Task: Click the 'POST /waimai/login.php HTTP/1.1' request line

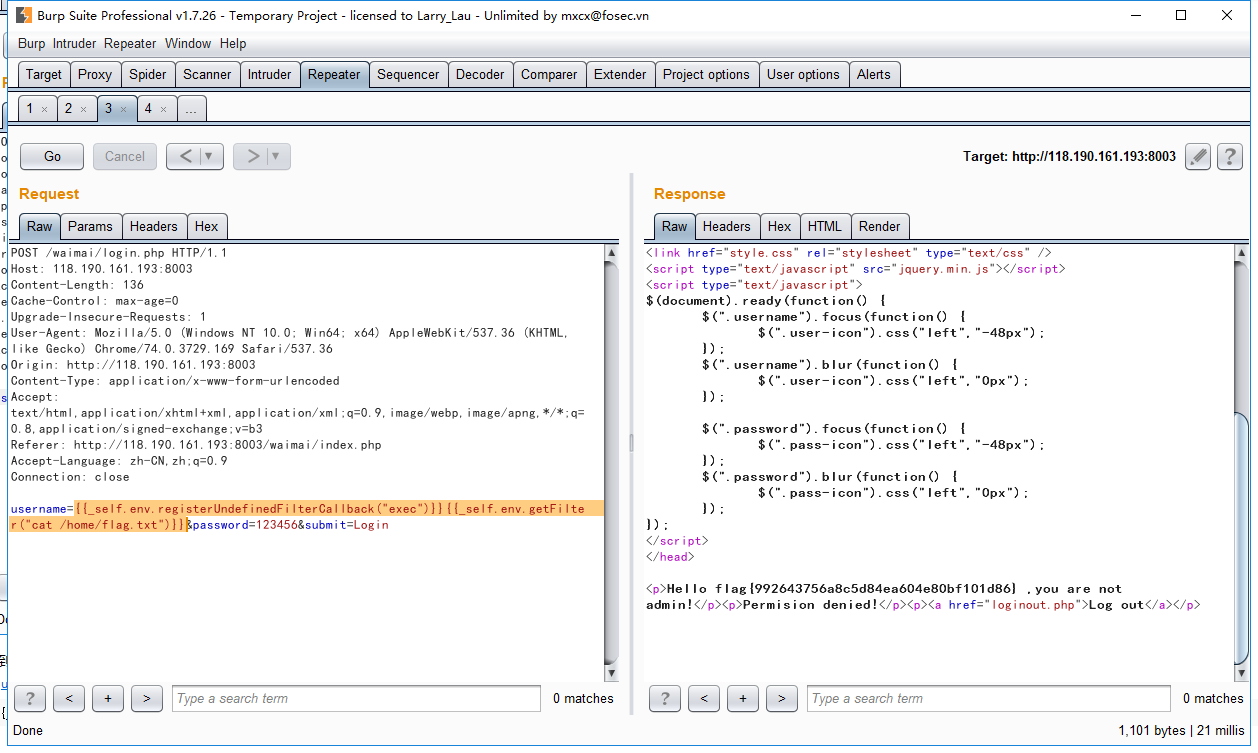Action: (119, 253)
